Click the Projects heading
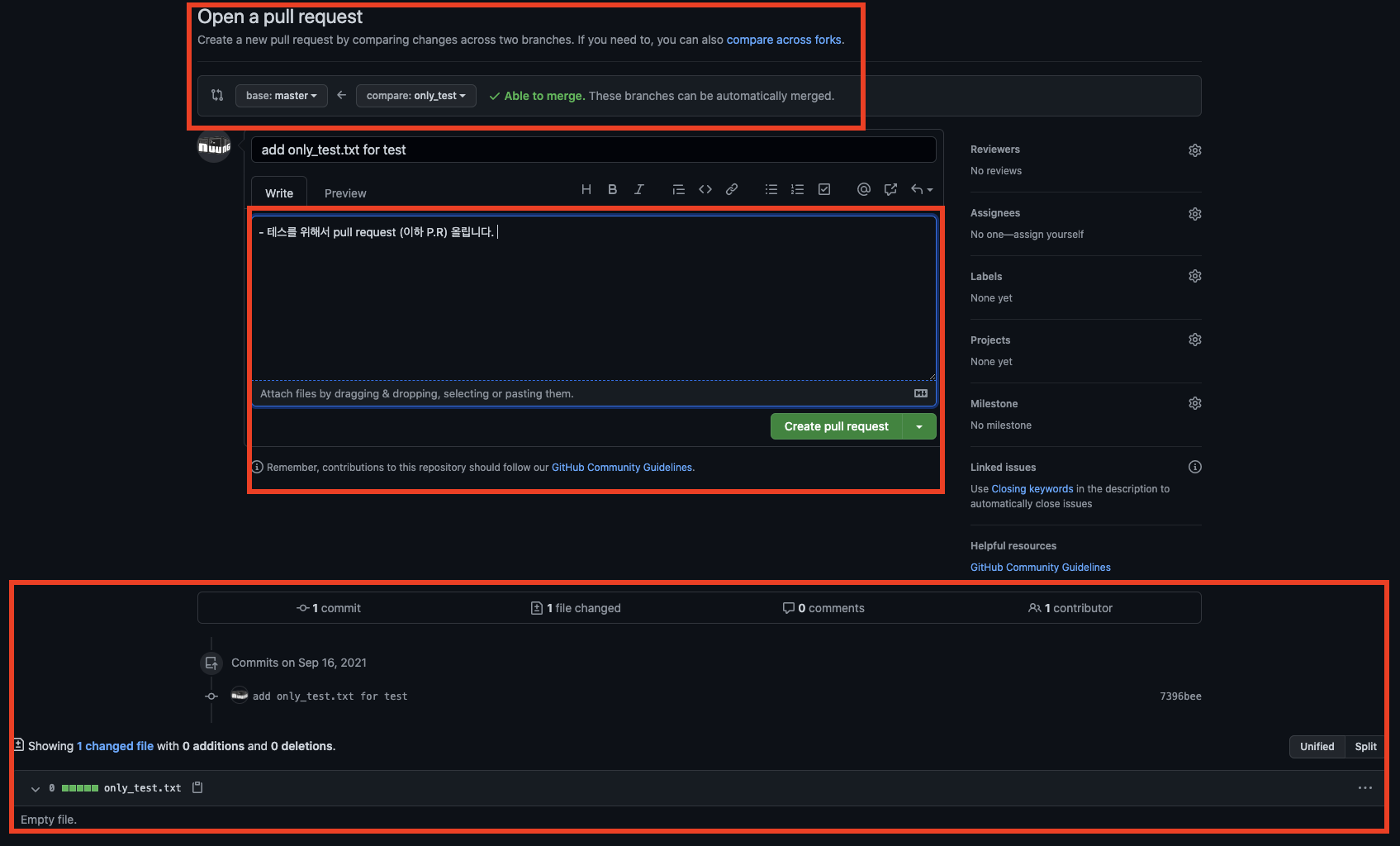Viewport: 1400px width, 846px height. [x=990, y=340]
